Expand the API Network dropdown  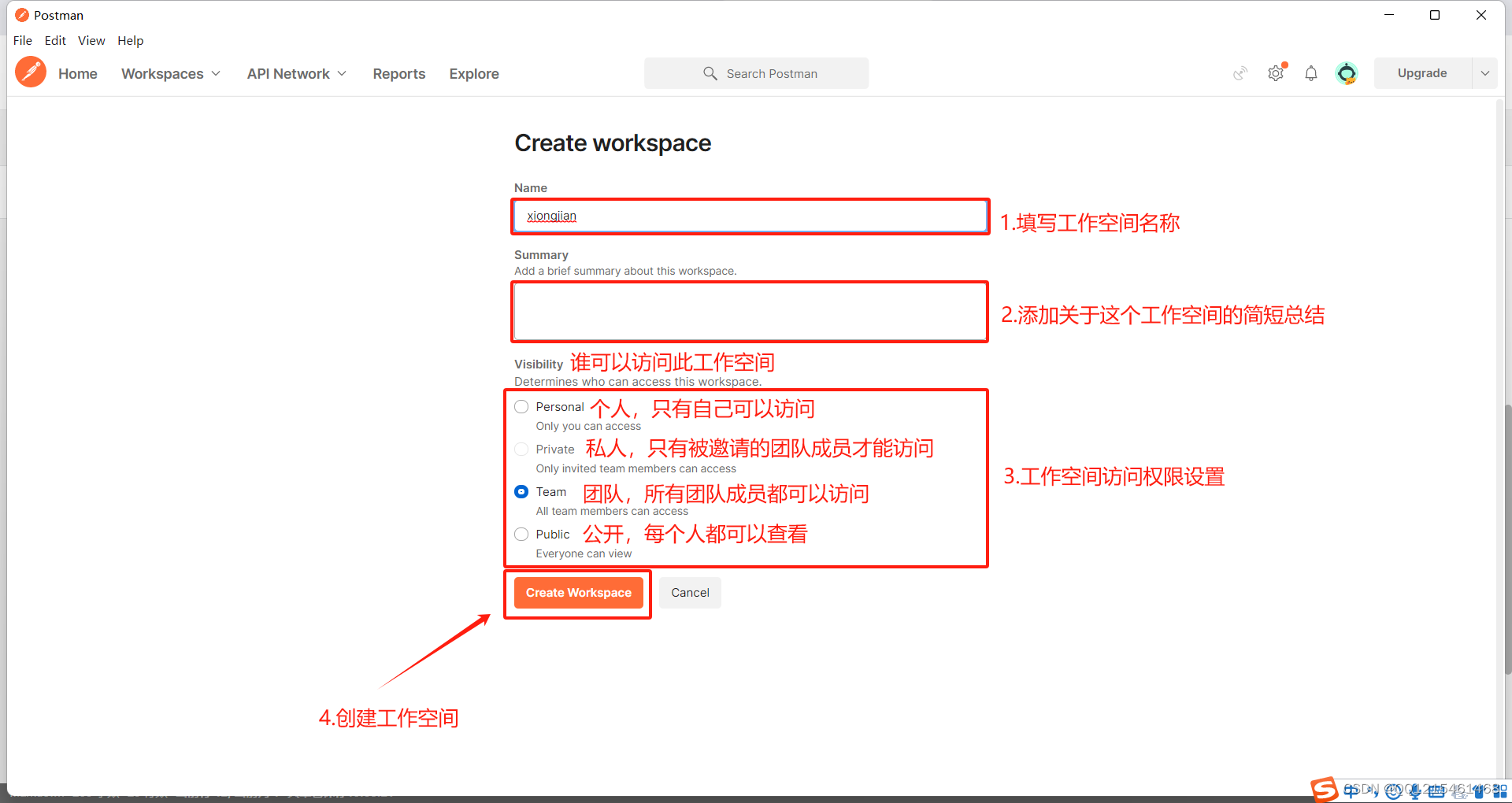[x=297, y=73]
